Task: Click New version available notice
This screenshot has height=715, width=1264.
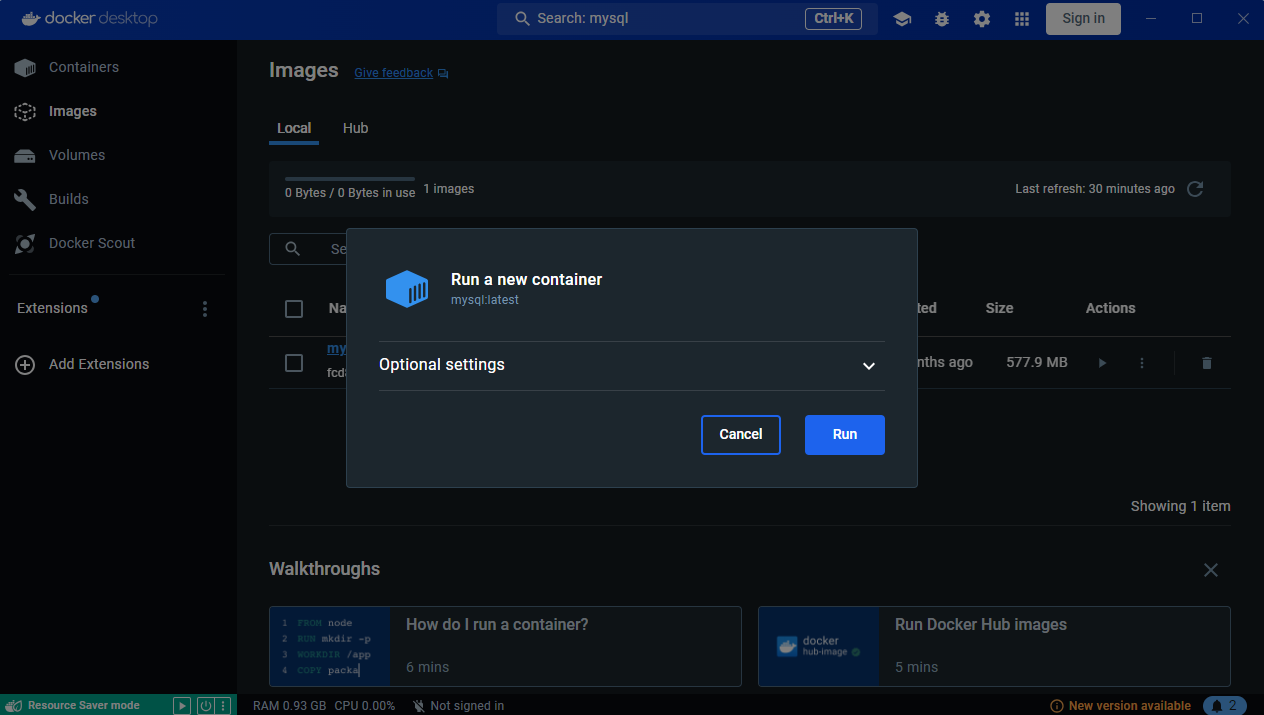Action: pyautogui.click(x=1120, y=706)
